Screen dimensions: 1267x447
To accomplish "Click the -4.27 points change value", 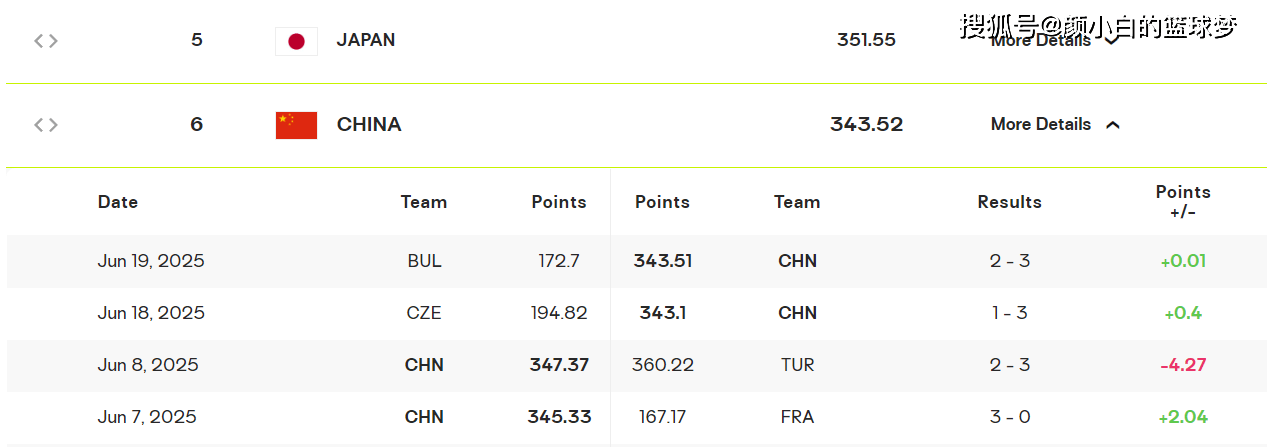I will (x=1183, y=365).
